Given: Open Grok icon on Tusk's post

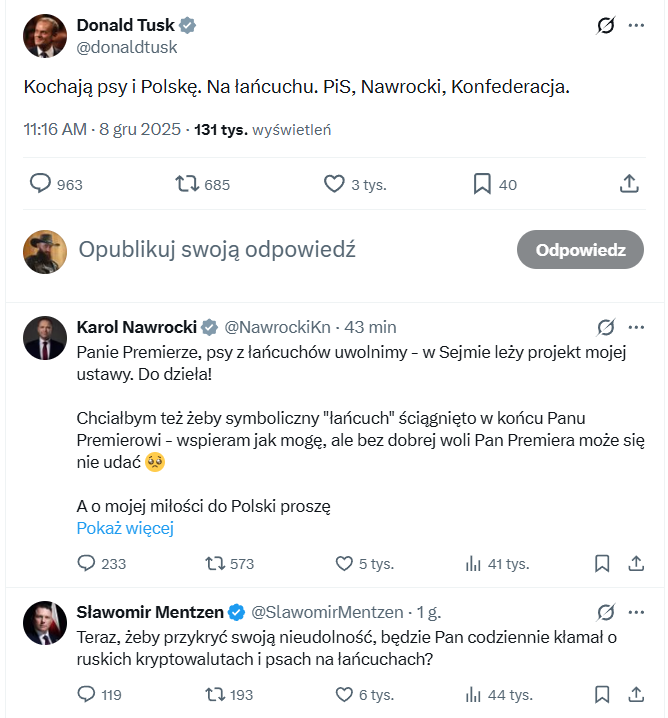Looking at the screenshot, I should pyautogui.click(x=604, y=26).
